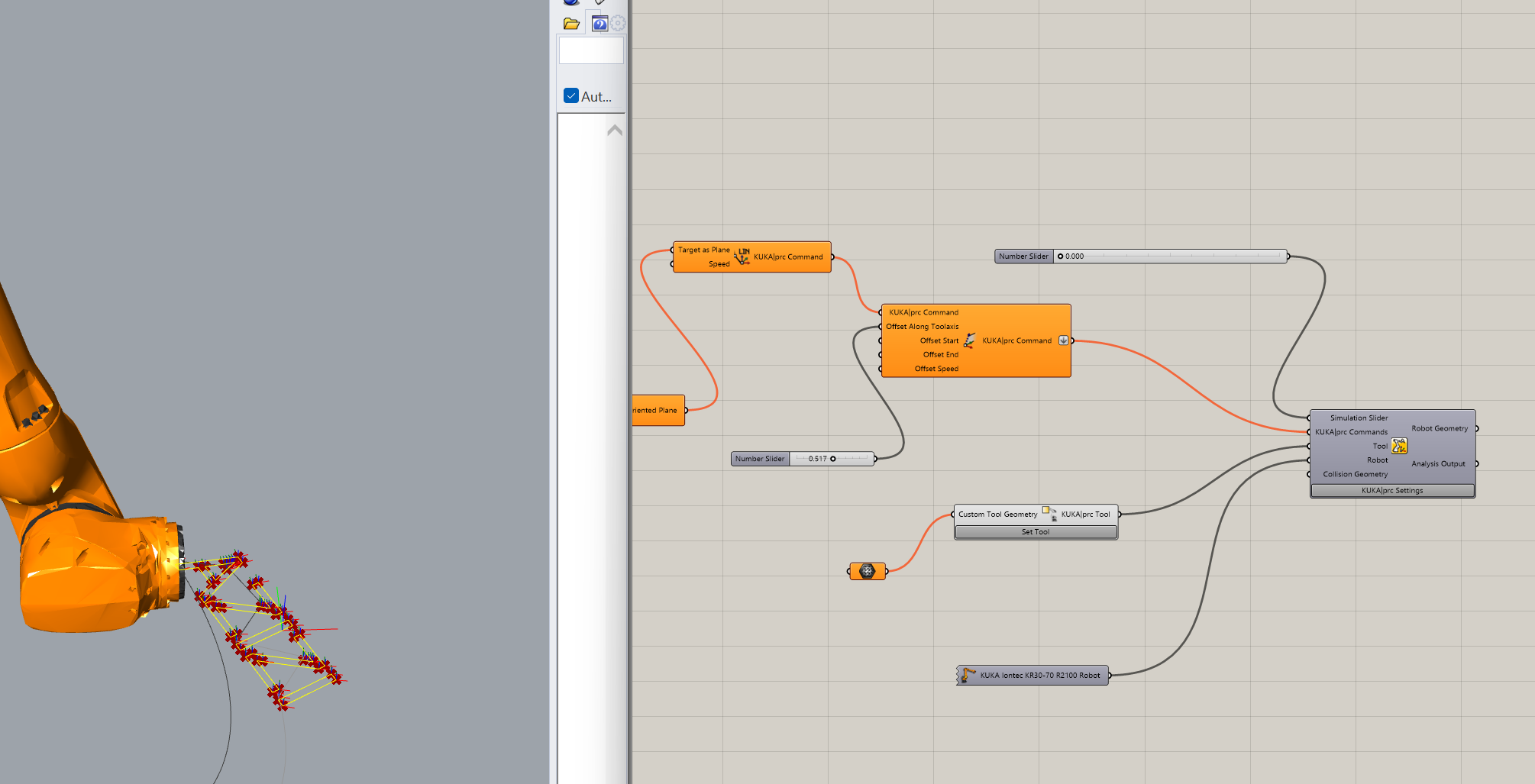Viewport: 1535px width, 784px height.
Task: Click the help window icon tab
Action: [x=599, y=24]
